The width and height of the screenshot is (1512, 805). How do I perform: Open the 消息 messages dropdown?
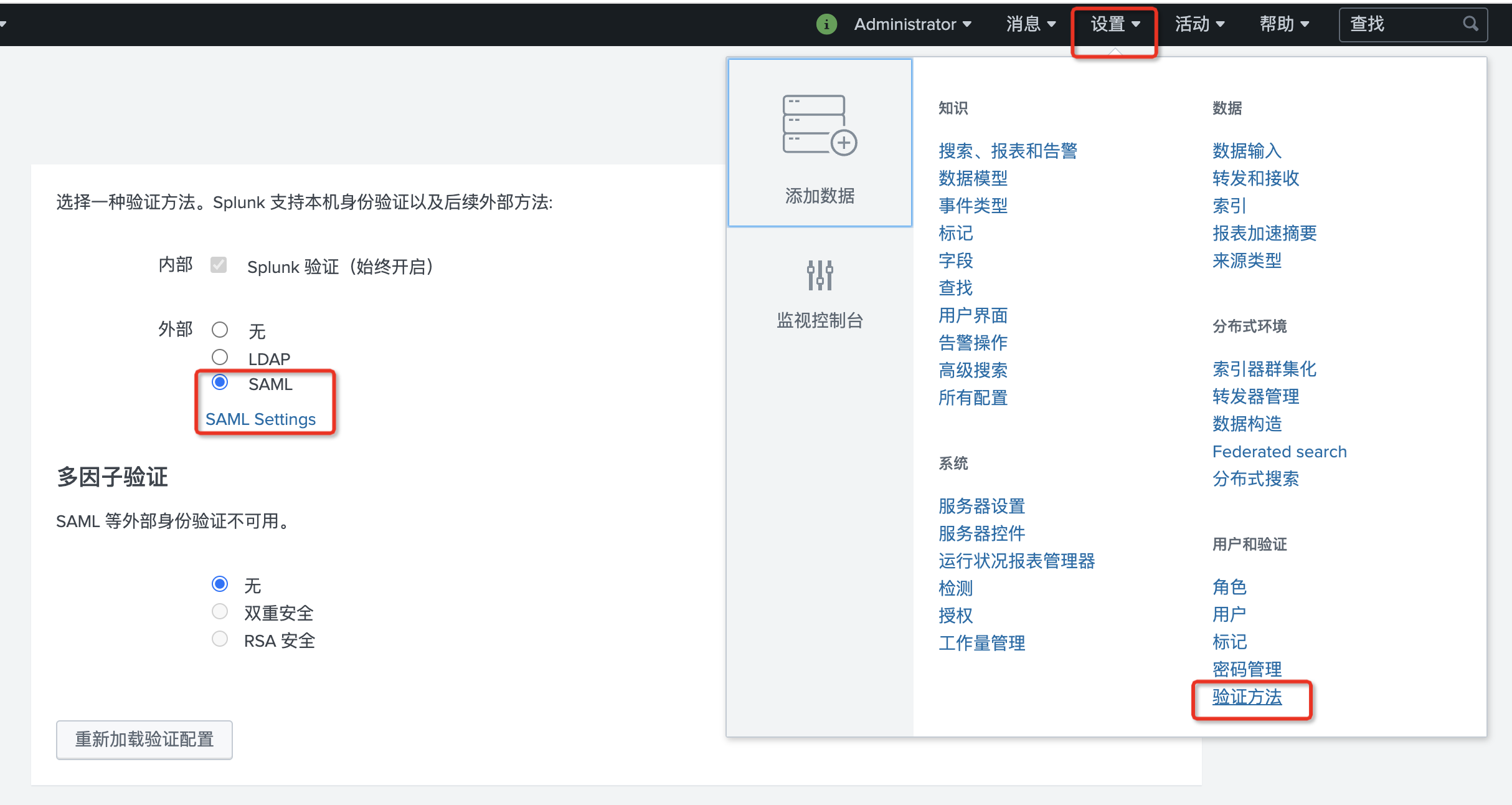coord(1031,24)
